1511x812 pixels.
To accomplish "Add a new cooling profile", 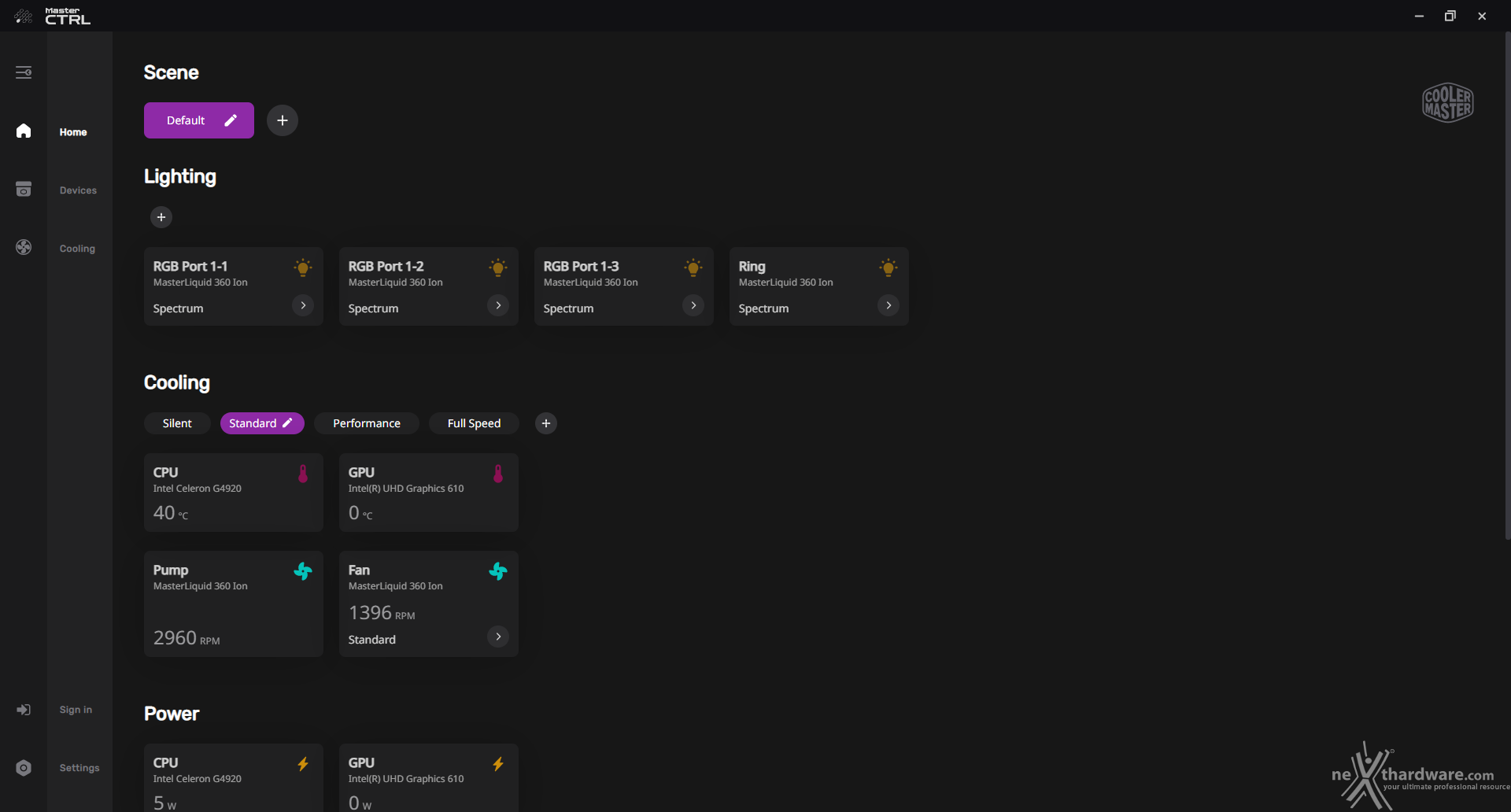I will (x=546, y=423).
